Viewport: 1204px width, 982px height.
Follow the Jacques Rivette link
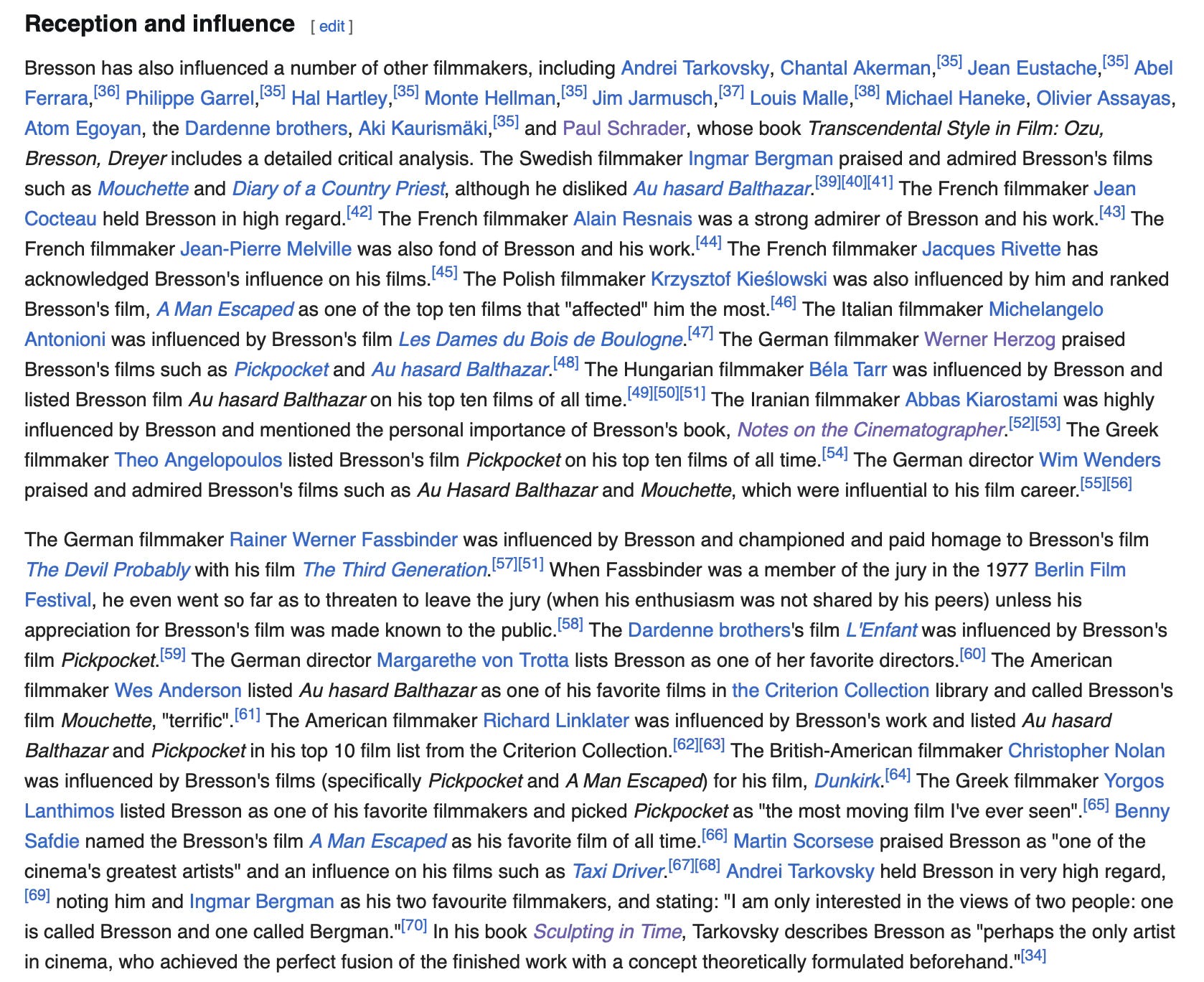(x=991, y=249)
